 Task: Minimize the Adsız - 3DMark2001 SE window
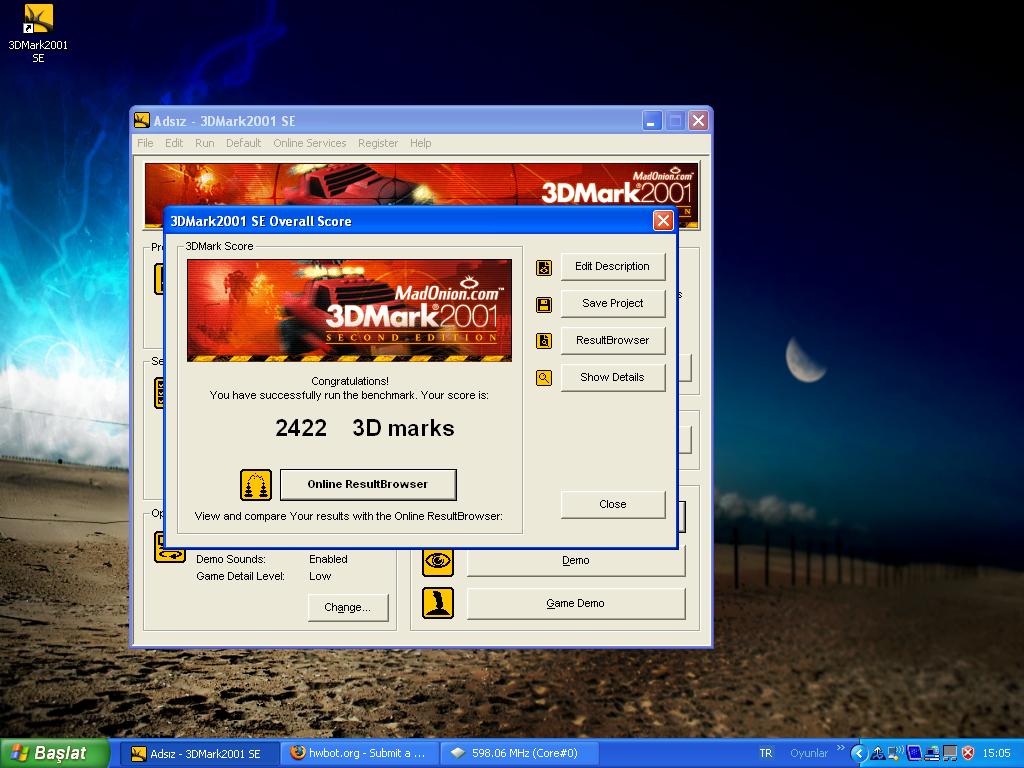click(x=652, y=121)
